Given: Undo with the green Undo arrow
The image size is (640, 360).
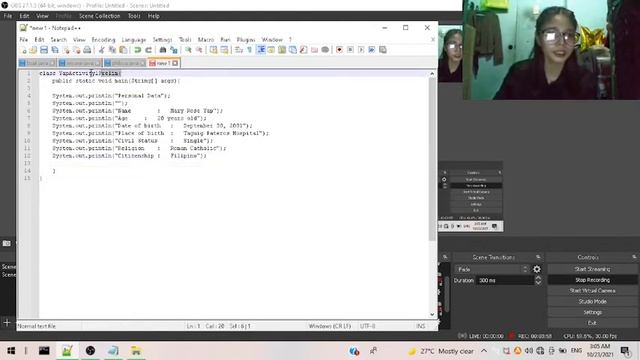Looking at the screenshot, I should 138,50.
